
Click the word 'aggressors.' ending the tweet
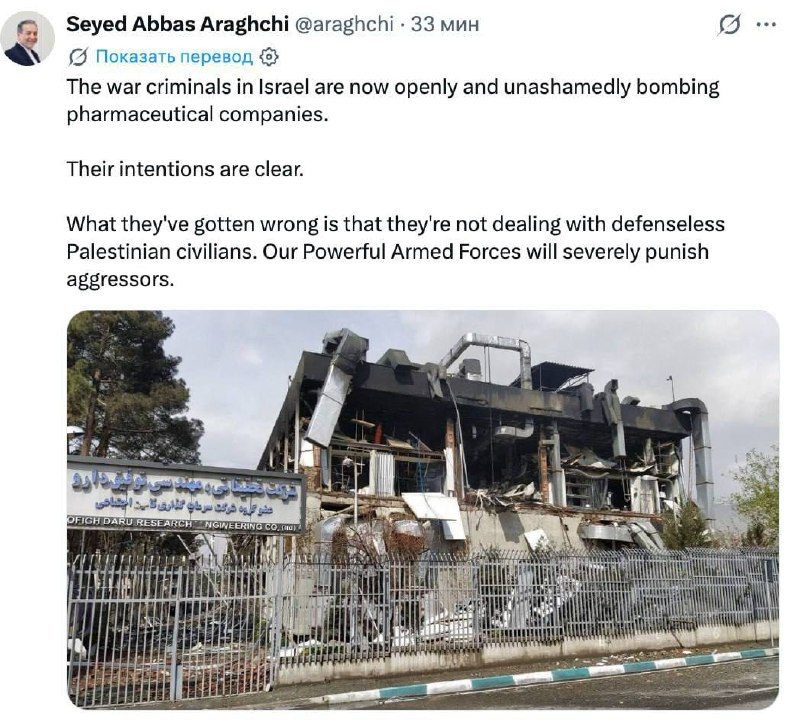[120, 279]
